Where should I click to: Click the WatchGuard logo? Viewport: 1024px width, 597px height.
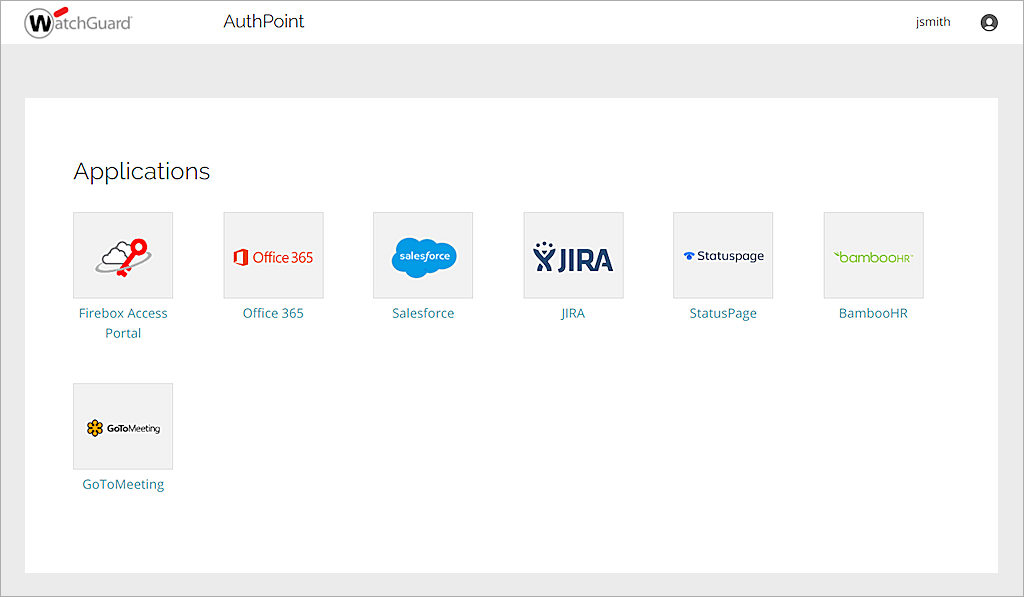coord(78,21)
